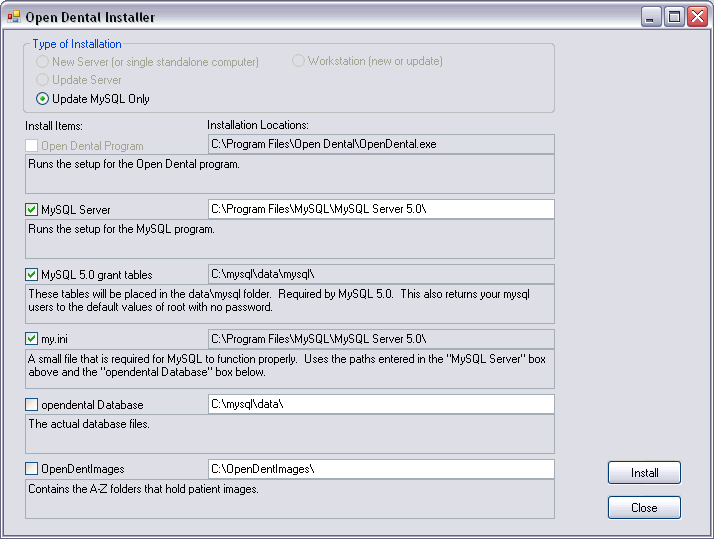Close the installer with the red X
This screenshot has height=539, width=714.
698,17
